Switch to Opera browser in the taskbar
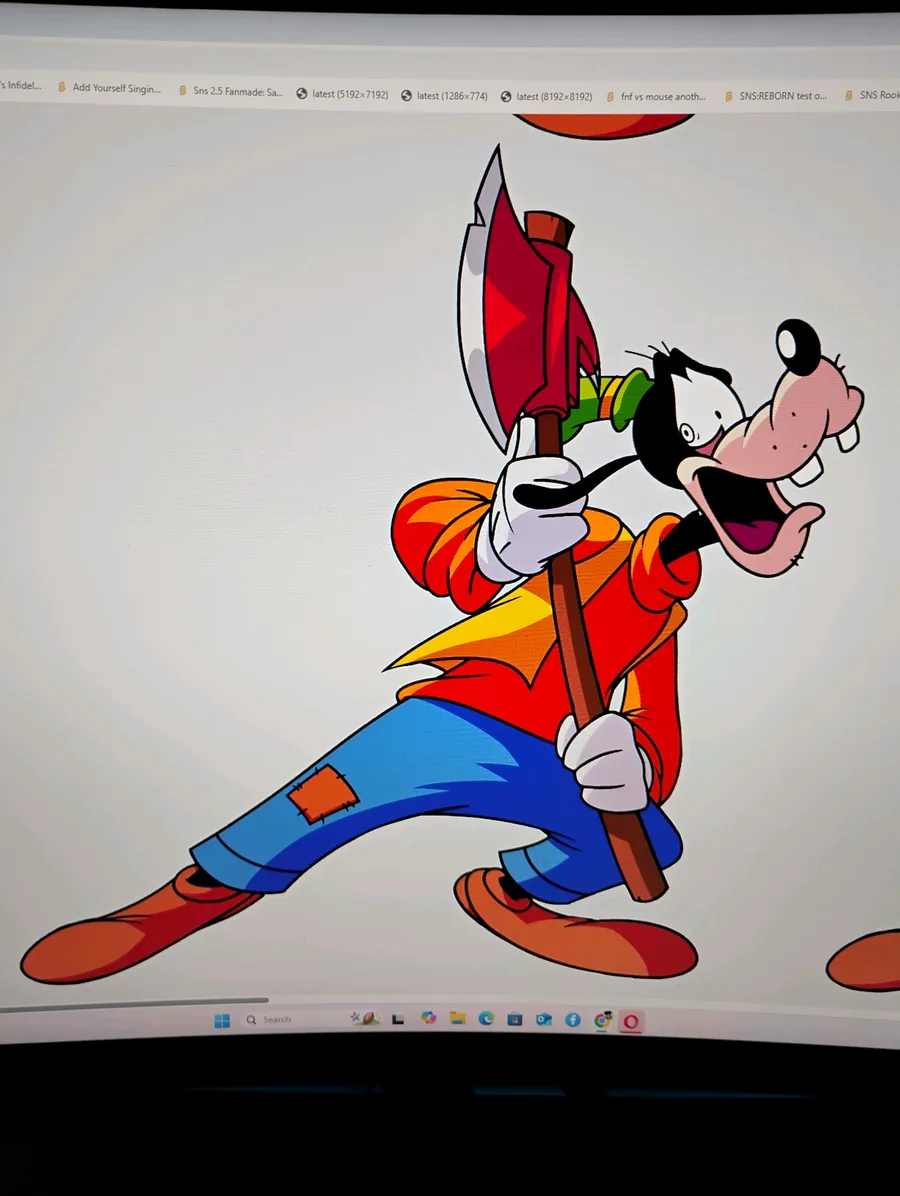The height and width of the screenshot is (1196, 900). 631,1021
